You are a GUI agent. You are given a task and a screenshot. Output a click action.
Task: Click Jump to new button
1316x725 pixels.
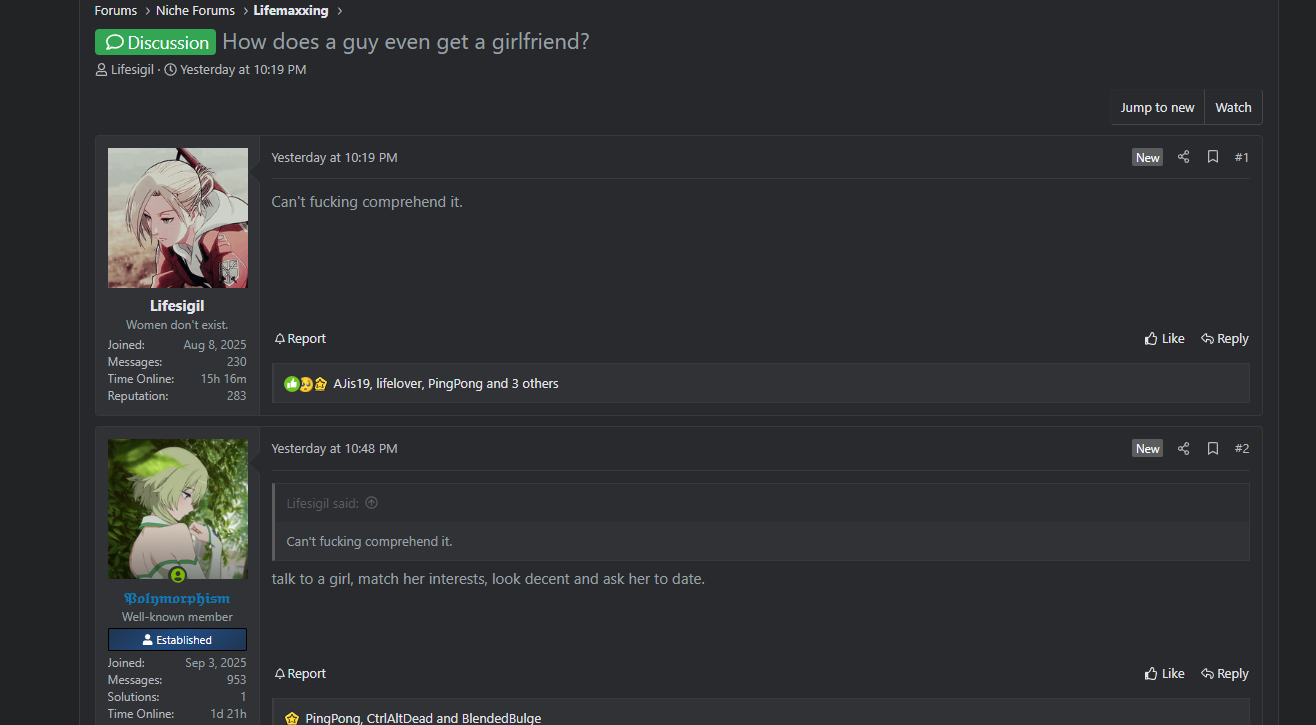(x=1157, y=107)
